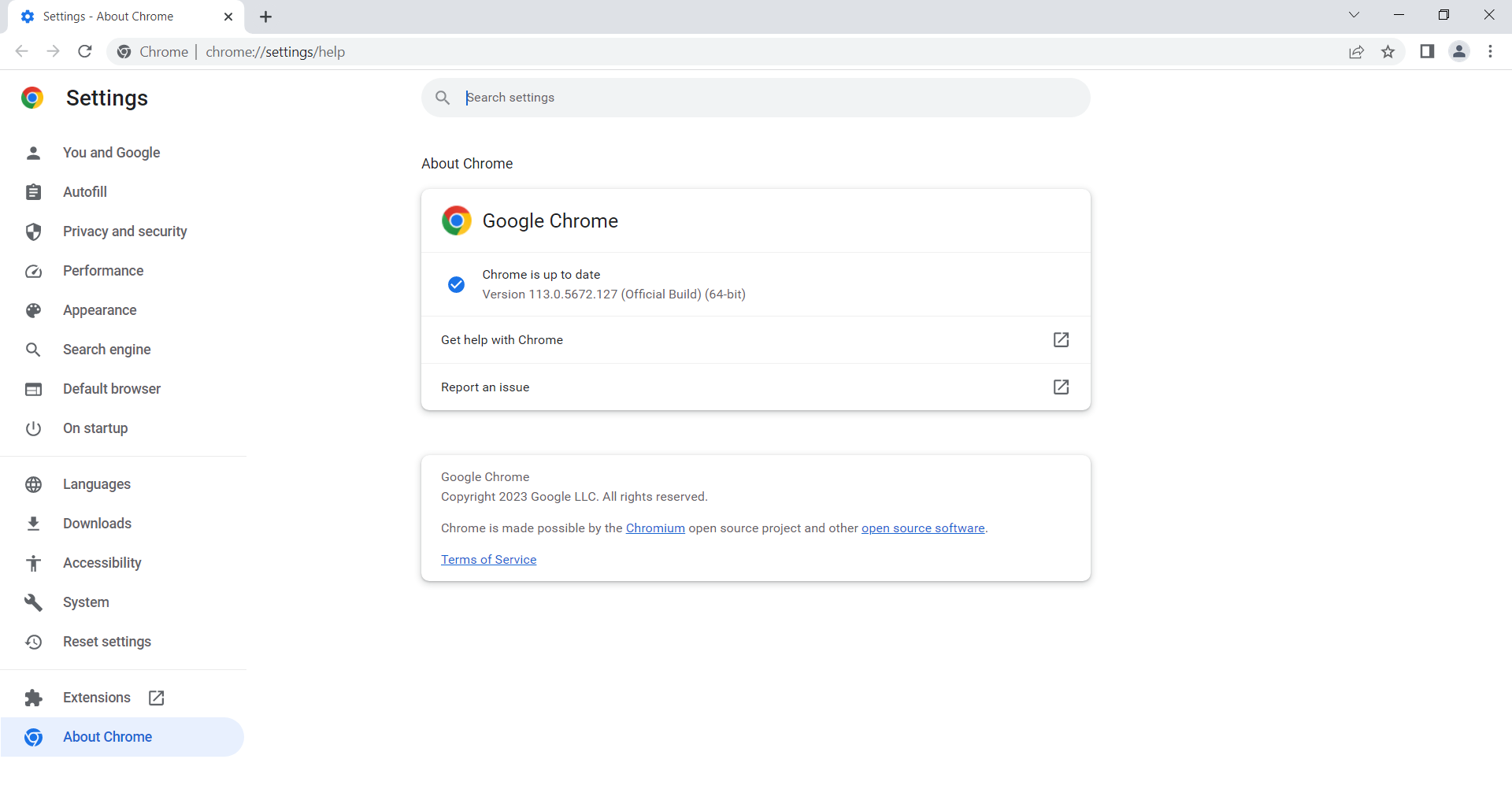1512x811 pixels.
Task: Go to Performance settings section
Action: coord(103,271)
